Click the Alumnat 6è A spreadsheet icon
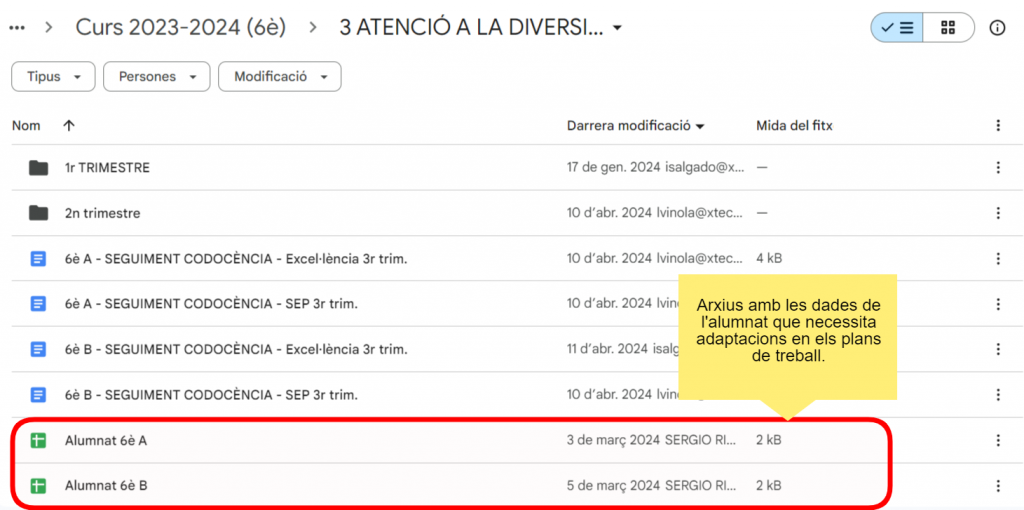 coord(38,440)
